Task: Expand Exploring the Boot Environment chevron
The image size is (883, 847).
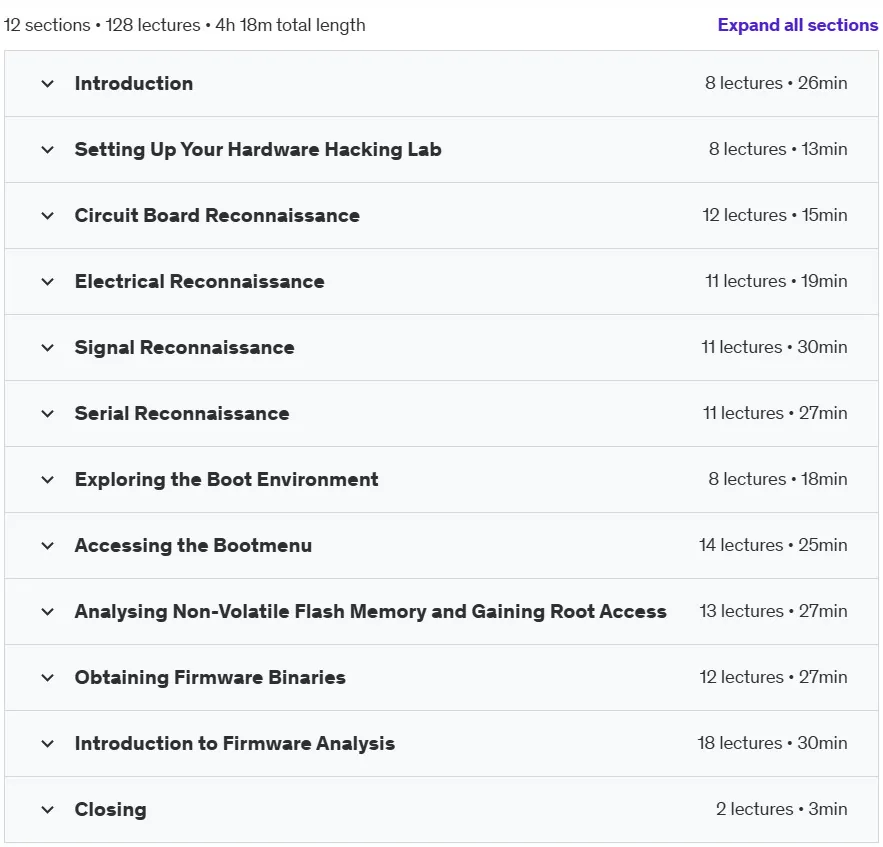Action: click(x=48, y=480)
